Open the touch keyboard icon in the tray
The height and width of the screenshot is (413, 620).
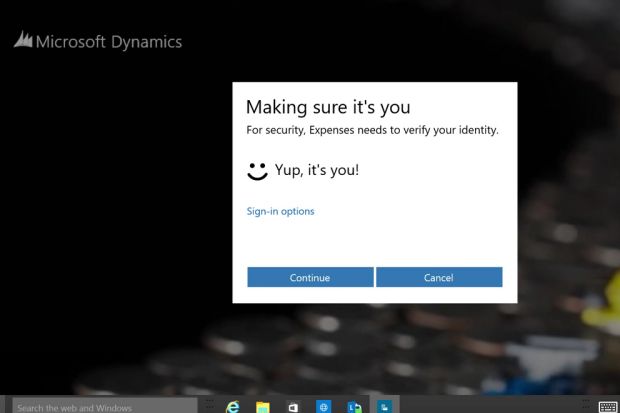point(608,407)
